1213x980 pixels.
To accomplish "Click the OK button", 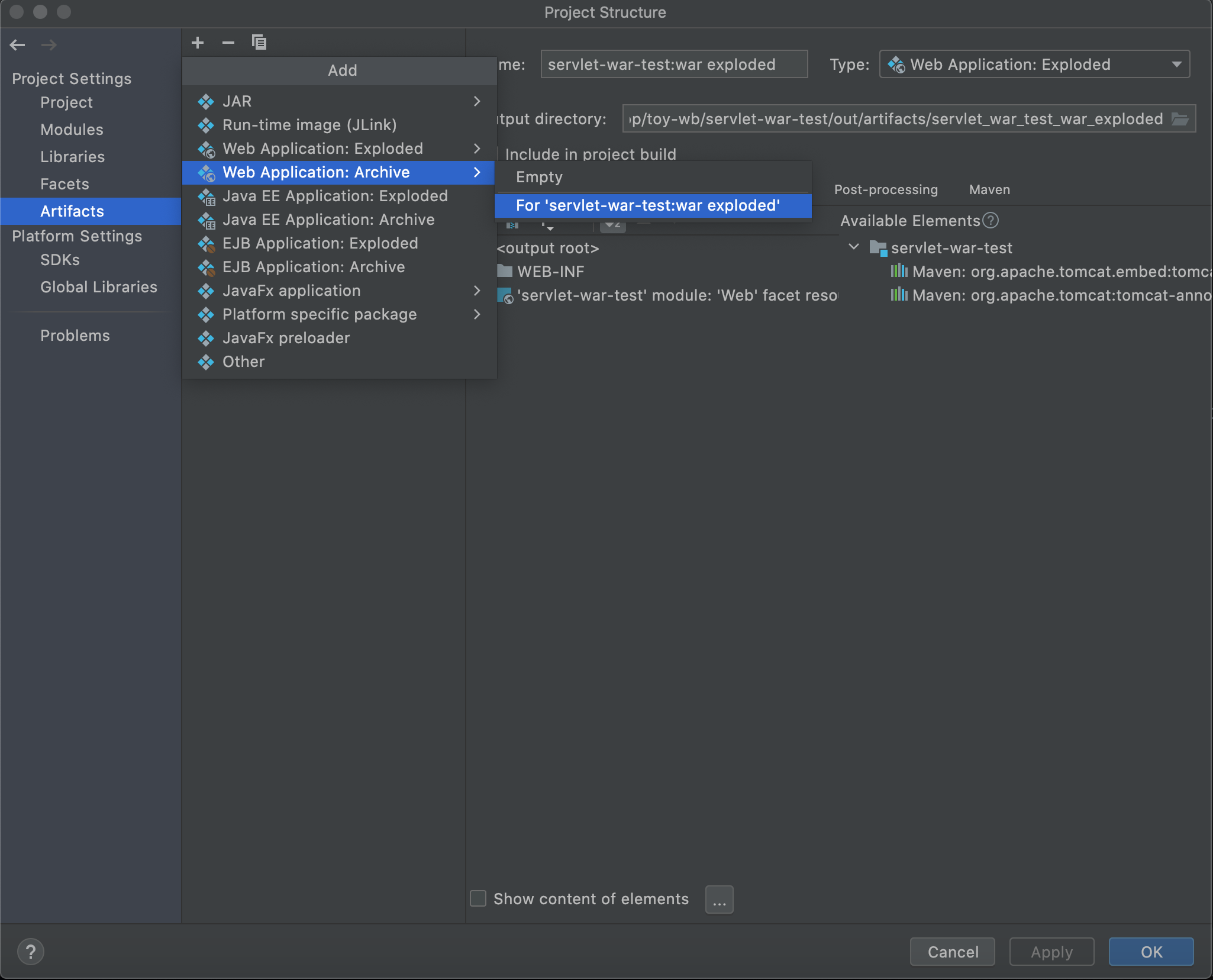I will coord(1151,952).
